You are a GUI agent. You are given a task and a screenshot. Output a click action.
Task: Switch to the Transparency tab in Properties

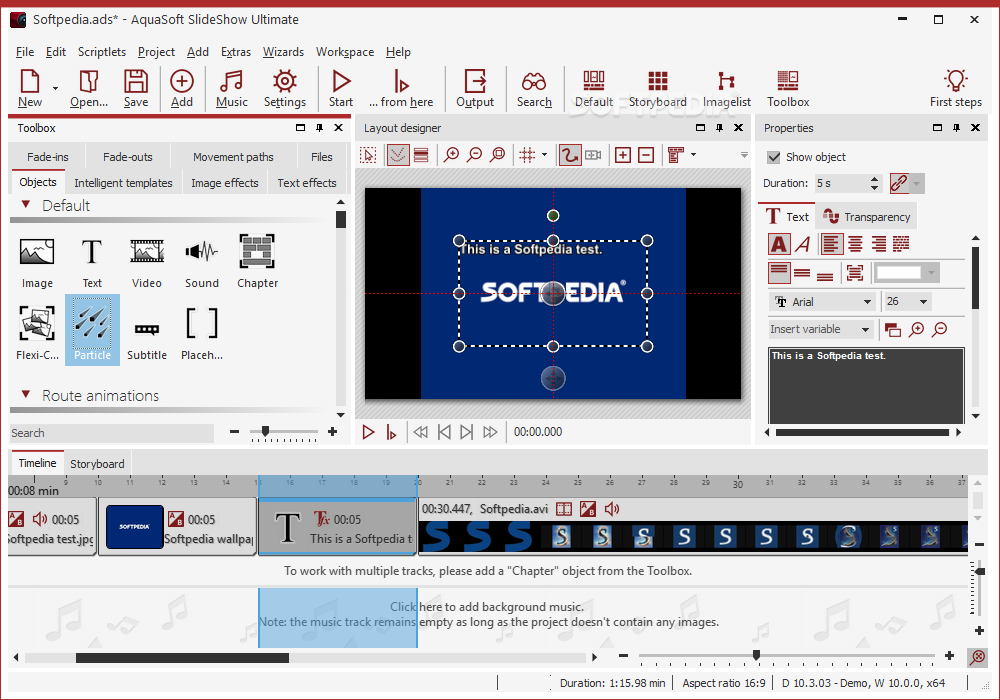[x=867, y=217]
